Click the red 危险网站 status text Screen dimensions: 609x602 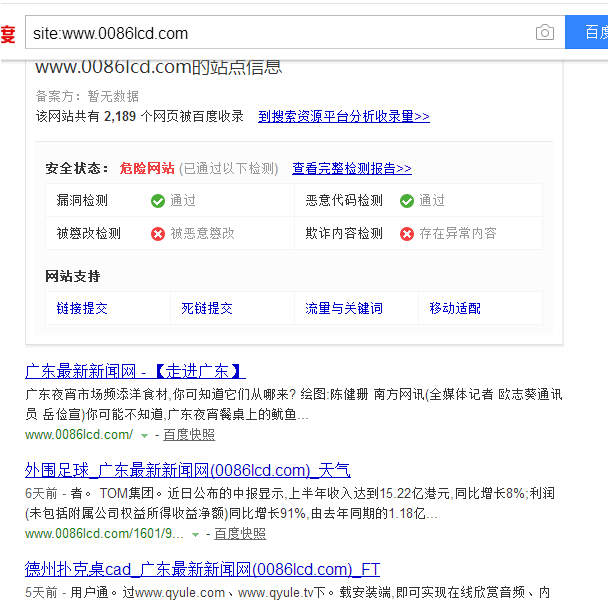[x=147, y=168]
